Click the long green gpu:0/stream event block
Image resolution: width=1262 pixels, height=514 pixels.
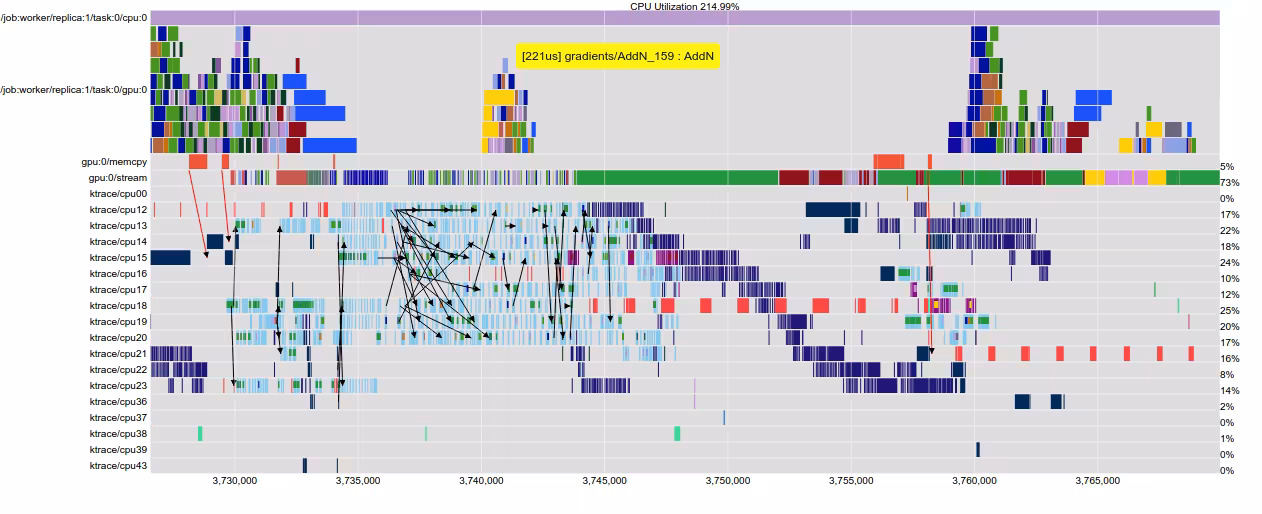677,178
